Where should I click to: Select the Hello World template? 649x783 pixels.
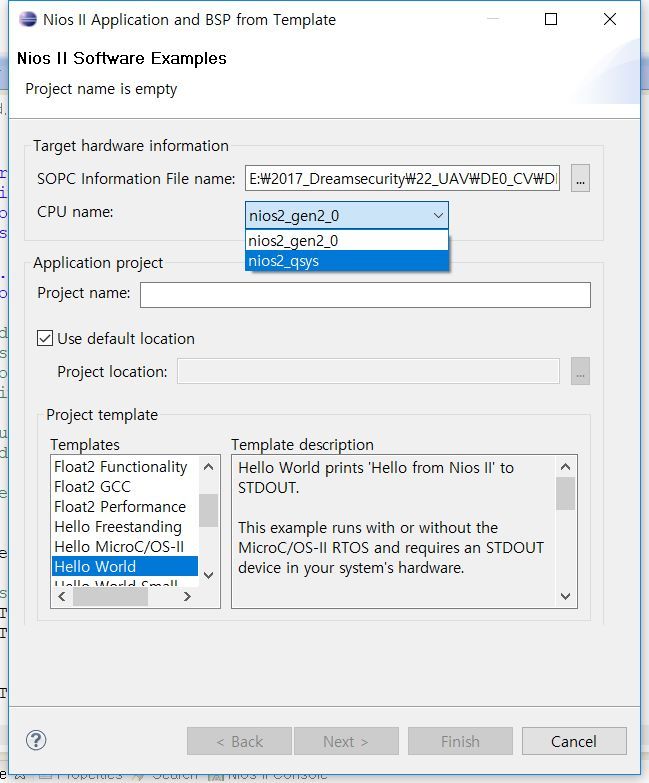pos(125,566)
